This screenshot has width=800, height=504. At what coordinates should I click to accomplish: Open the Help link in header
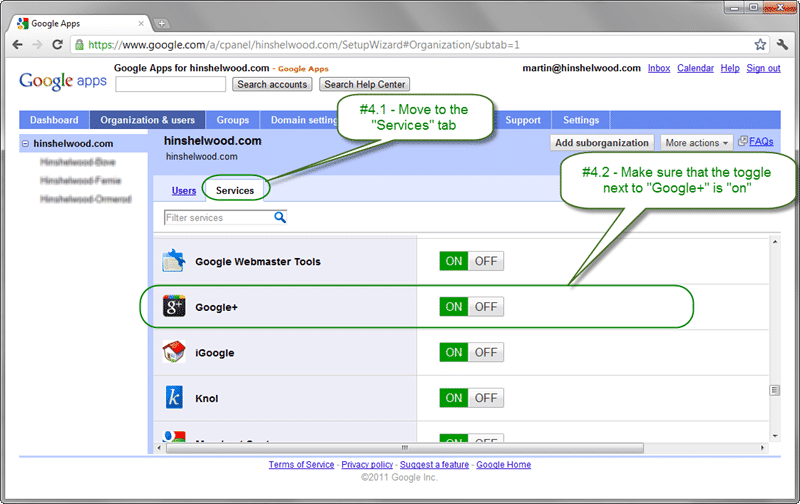(x=730, y=68)
